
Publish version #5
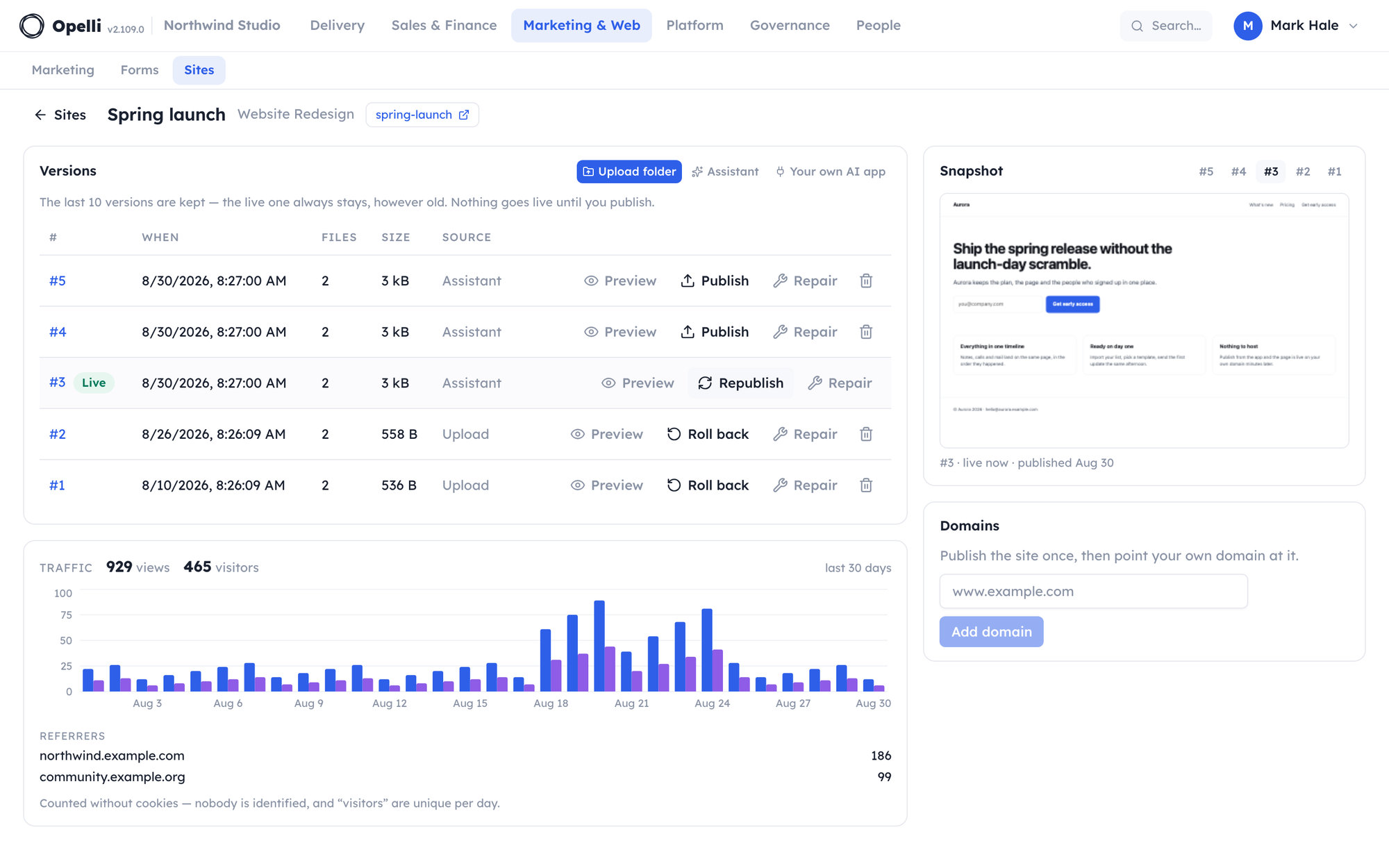(715, 281)
